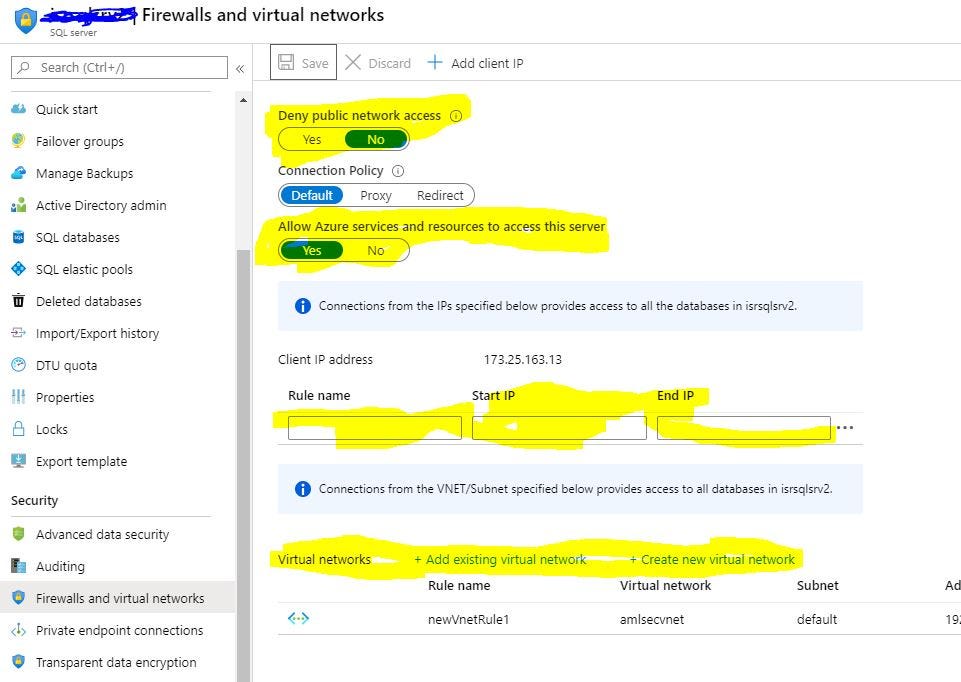Screen dimensions: 961x682
Task: Collapse the sidebar navigation pane
Action: point(242,67)
